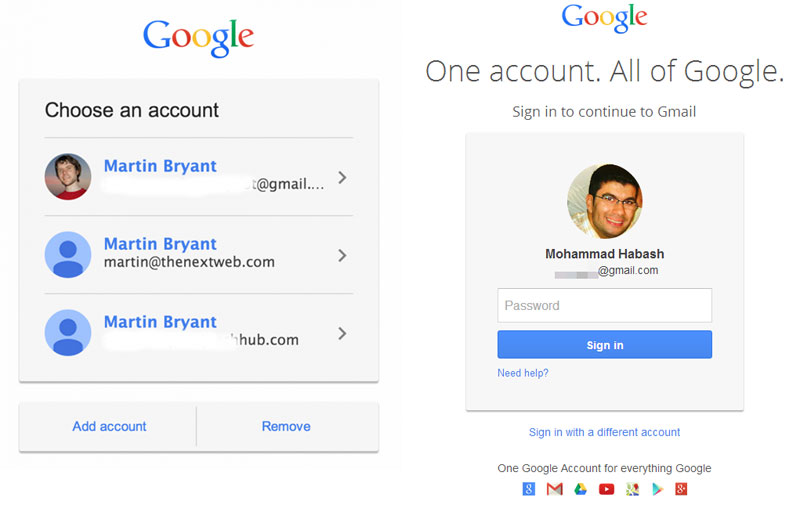Click the default avatar beside the hub.com account

point(68,332)
